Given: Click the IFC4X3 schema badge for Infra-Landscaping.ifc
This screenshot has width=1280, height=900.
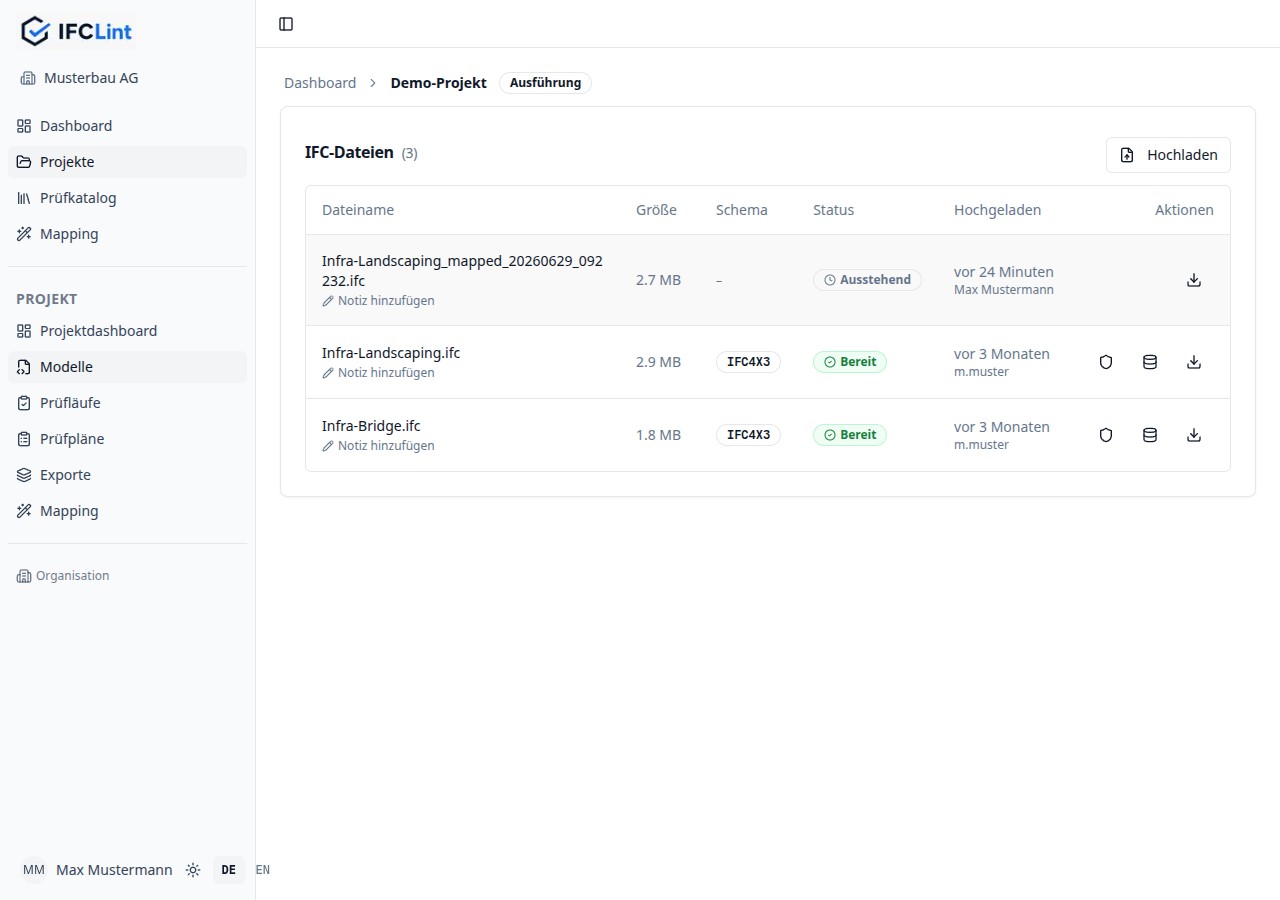Looking at the screenshot, I should 748,362.
